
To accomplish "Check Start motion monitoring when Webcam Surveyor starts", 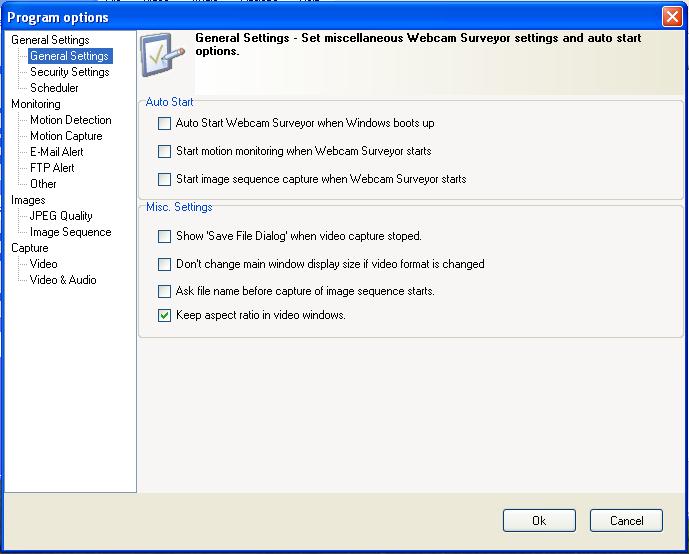I will pyautogui.click(x=164, y=152).
